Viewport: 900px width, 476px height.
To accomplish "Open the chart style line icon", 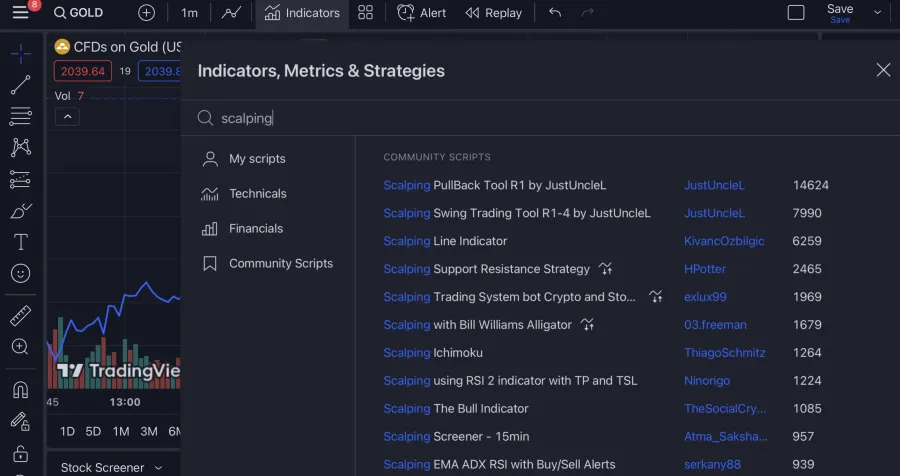I will pyautogui.click(x=231, y=13).
